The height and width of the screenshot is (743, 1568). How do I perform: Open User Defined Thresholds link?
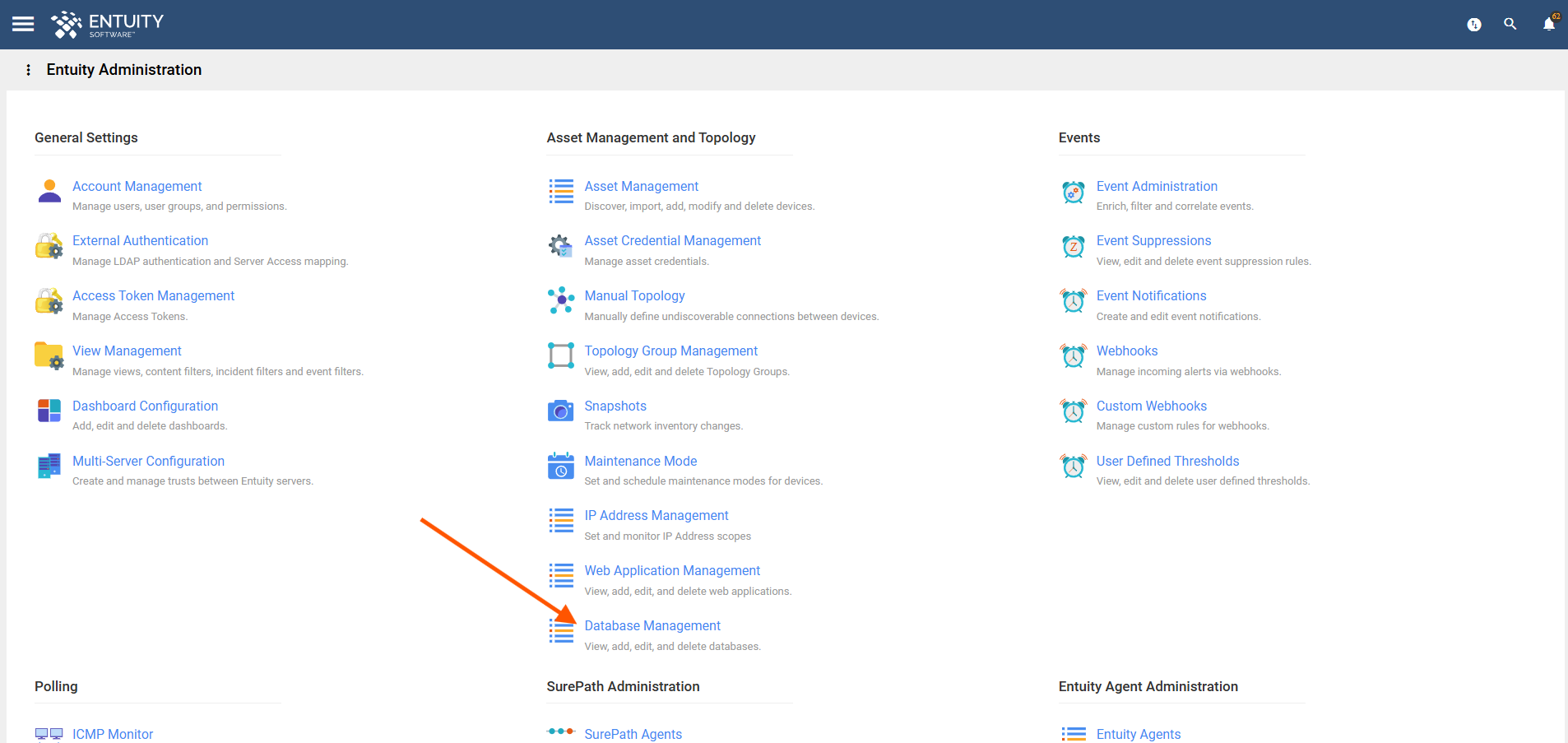point(1167,461)
